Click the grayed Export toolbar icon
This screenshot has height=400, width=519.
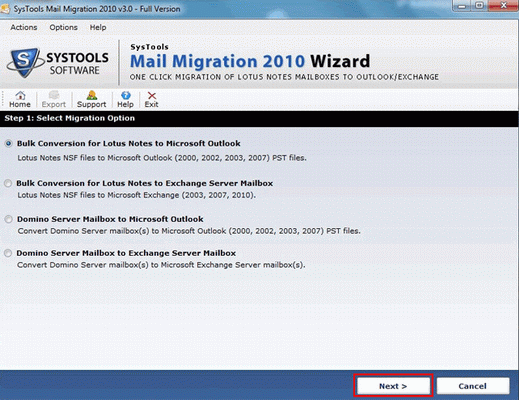(x=53, y=99)
